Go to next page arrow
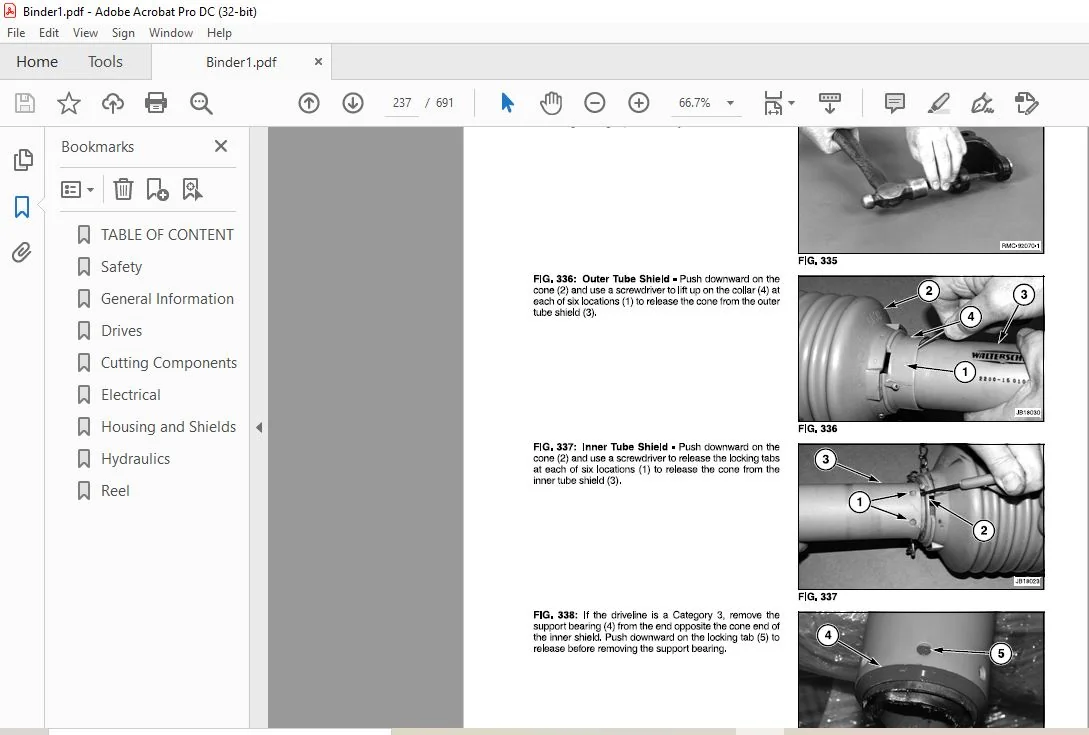The height and width of the screenshot is (735, 1089). [353, 103]
